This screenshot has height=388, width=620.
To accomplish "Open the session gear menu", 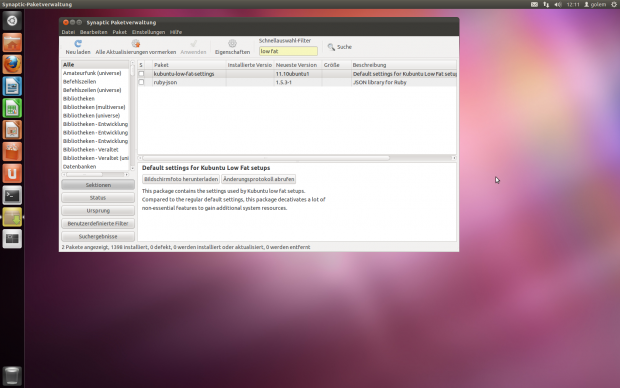I will pos(614,4).
